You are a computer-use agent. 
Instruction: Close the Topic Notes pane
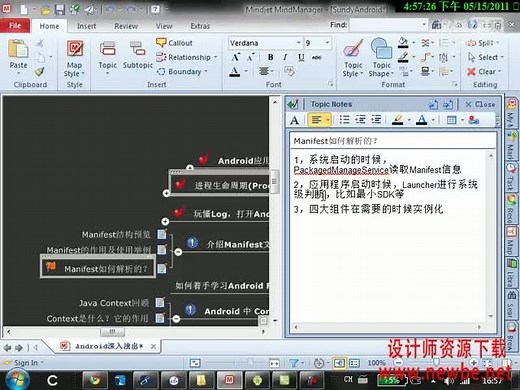[480, 104]
